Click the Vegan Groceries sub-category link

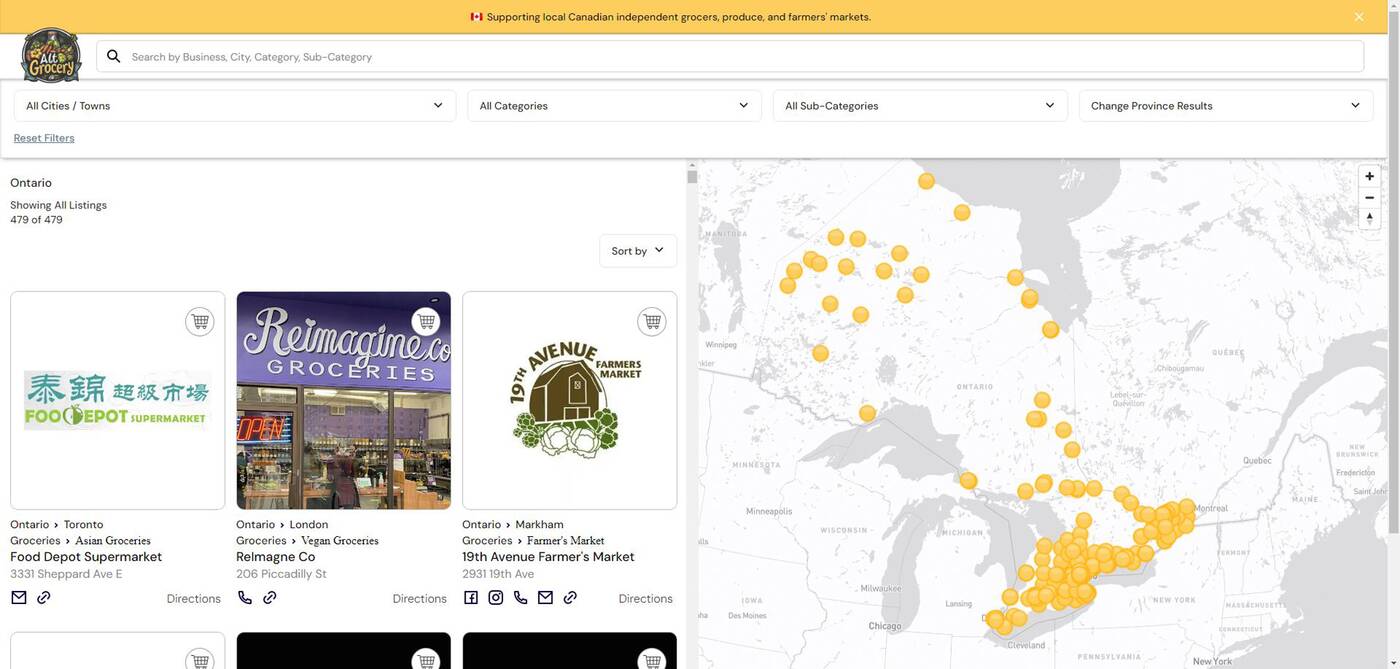point(340,541)
